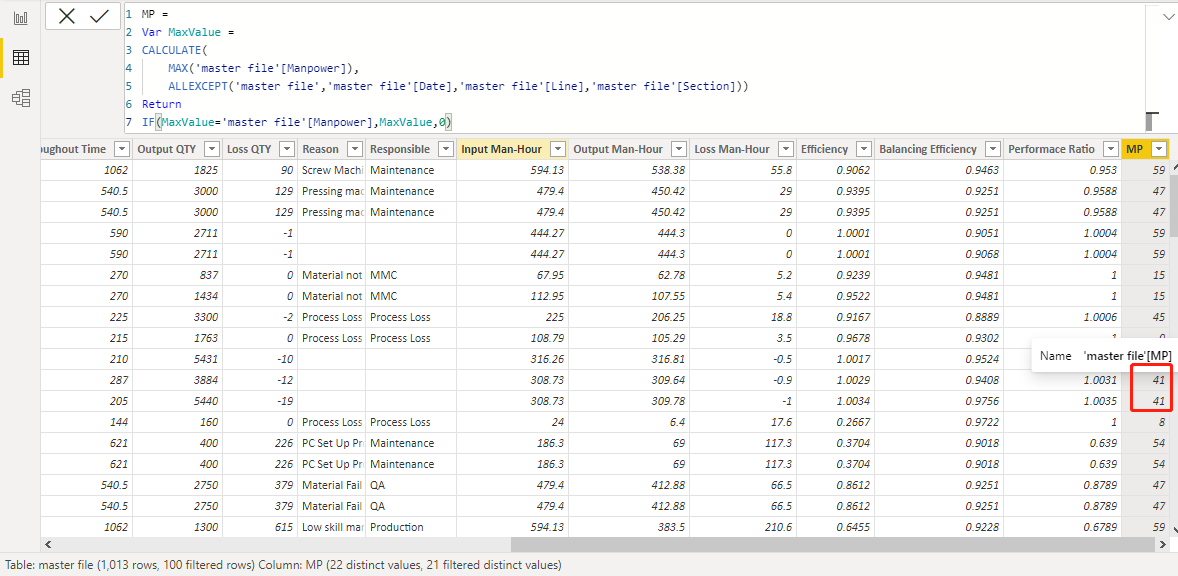Click the scroll left arrow of table

pyautogui.click(x=47, y=544)
